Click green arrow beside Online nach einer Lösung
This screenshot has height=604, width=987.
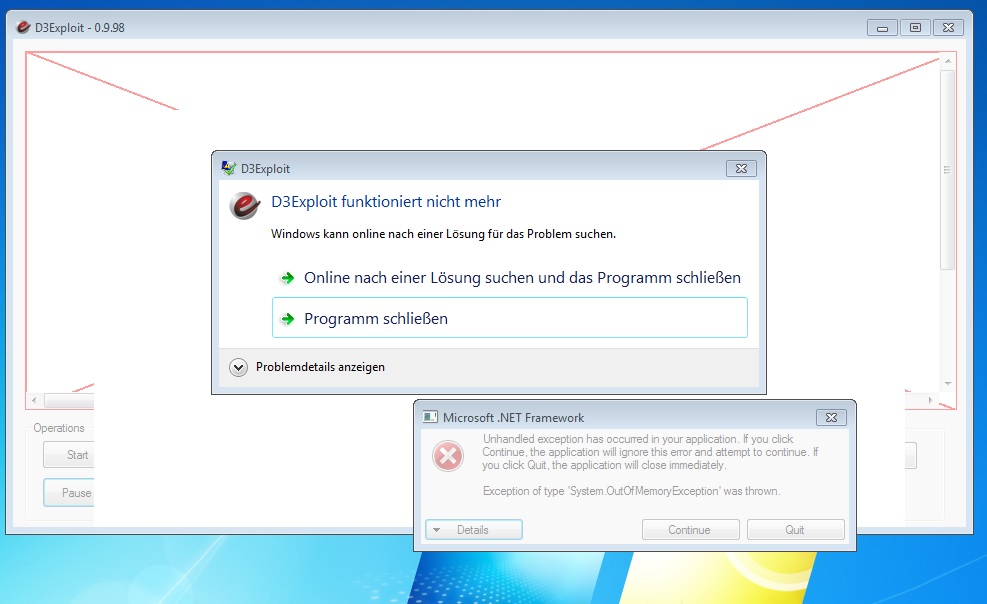[x=288, y=277]
